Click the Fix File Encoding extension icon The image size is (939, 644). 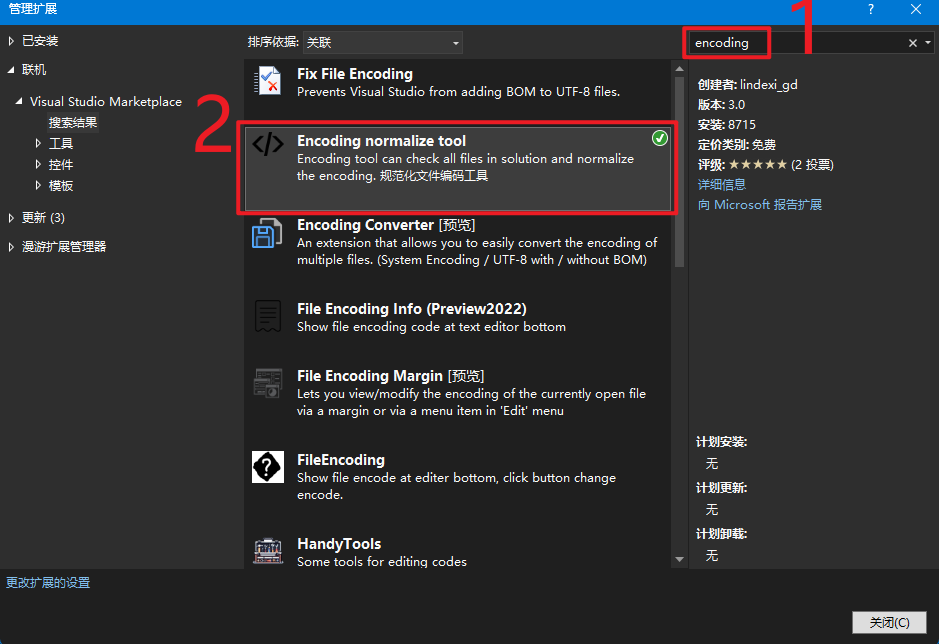tap(267, 81)
